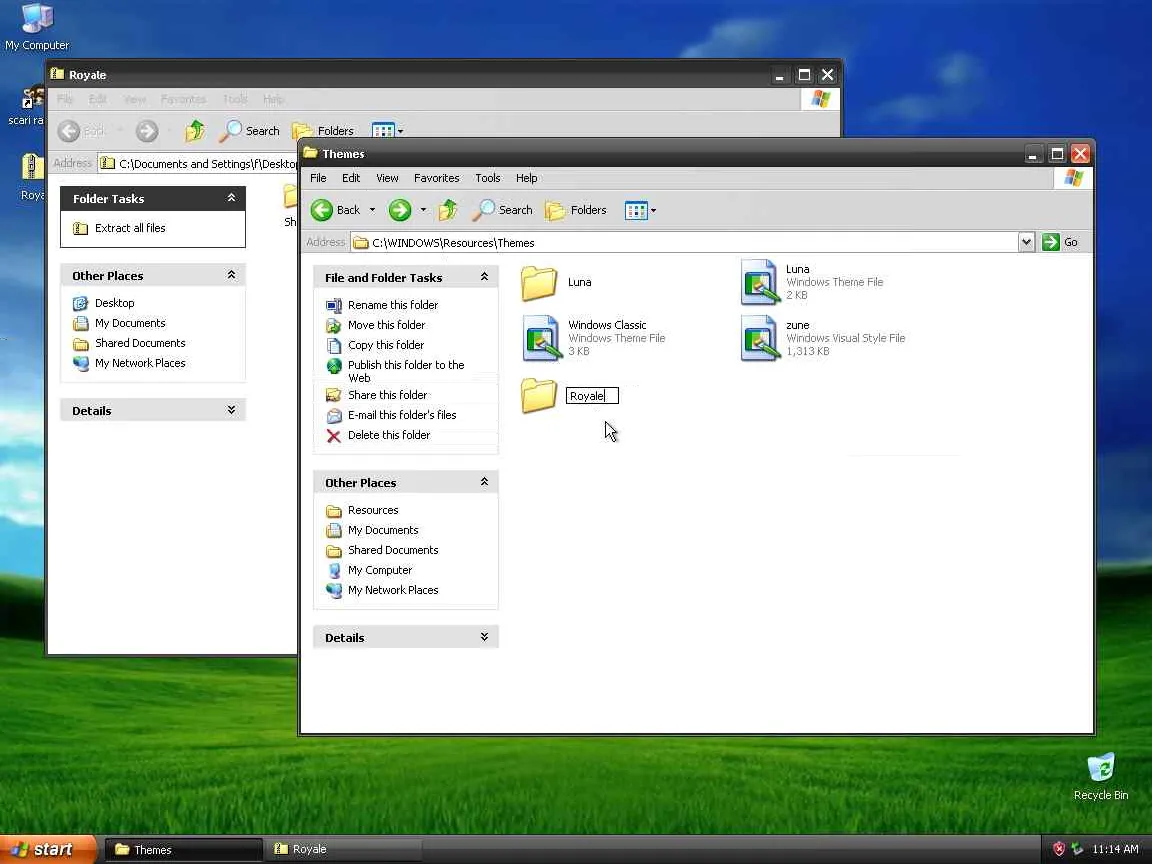Viewport: 1152px width, 864px height.
Task: Open My Documents in Themes Other Places
Action: (x=383, y=530)
